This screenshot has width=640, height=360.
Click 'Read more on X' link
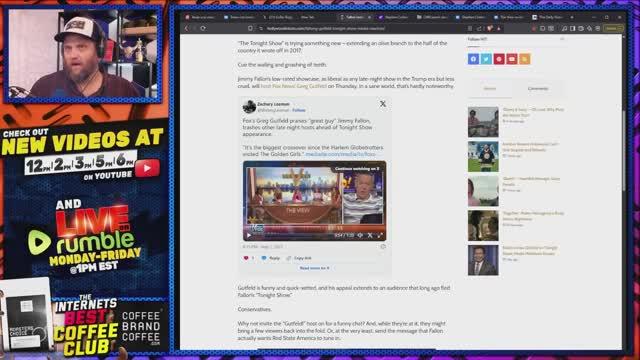pos(314,268)
